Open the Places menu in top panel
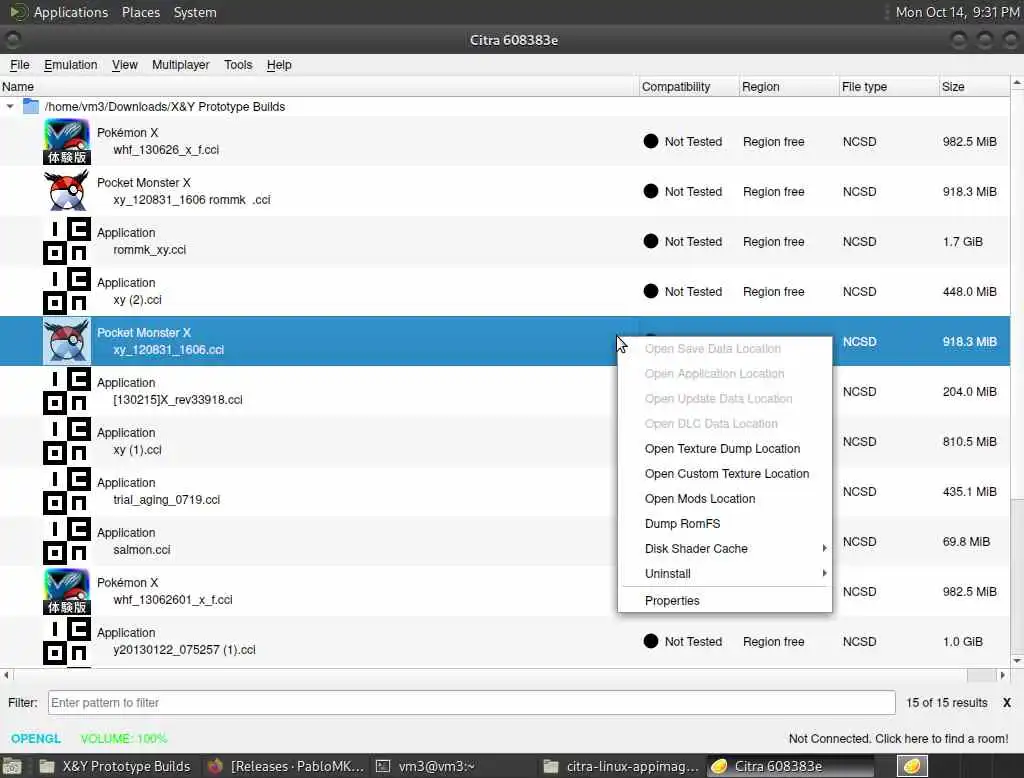This screenshot has width=1024, height=778. tap(140, 12)
